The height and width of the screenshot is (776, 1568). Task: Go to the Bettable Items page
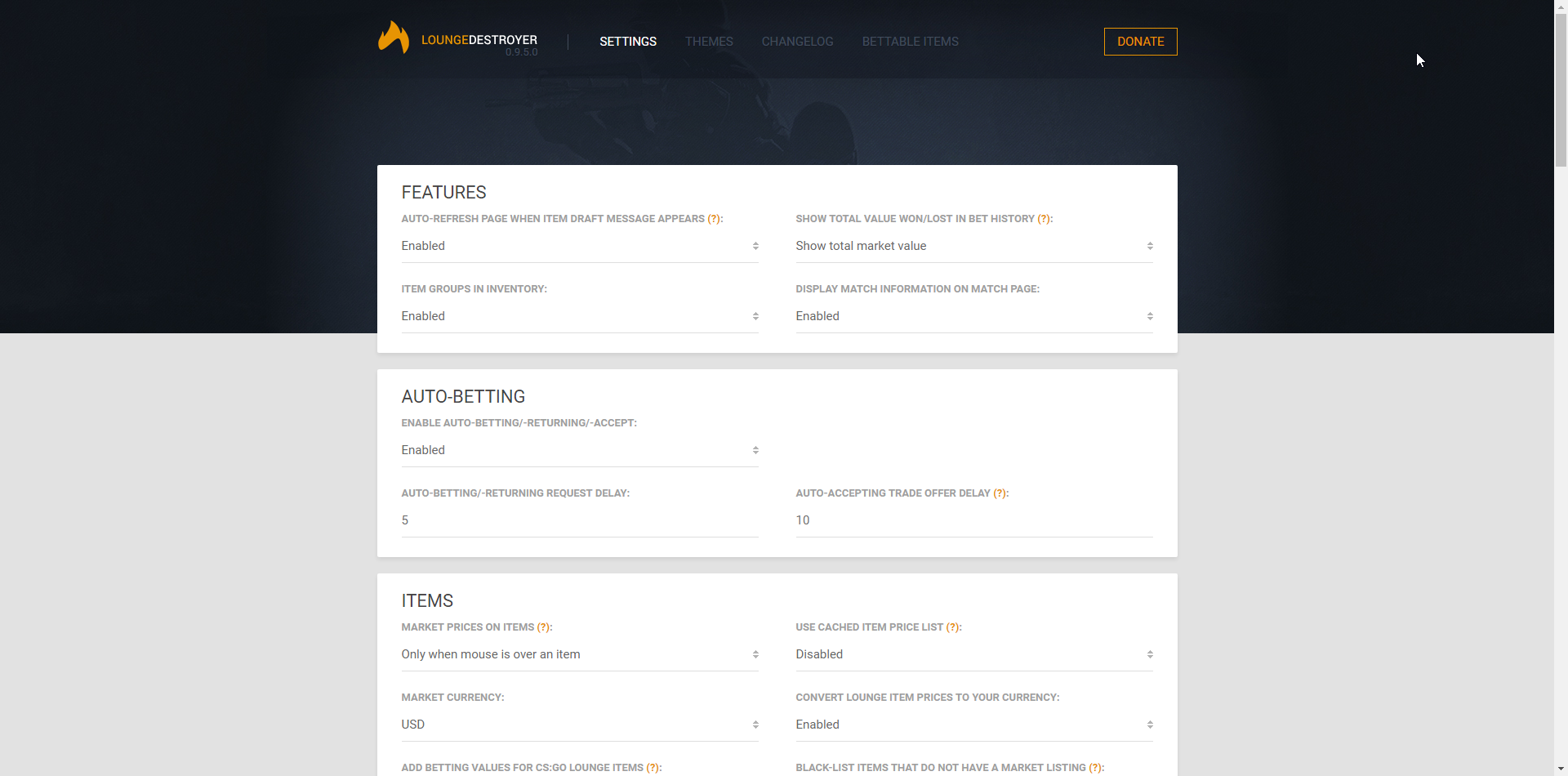pyautogui.click(x=910, y=42)
